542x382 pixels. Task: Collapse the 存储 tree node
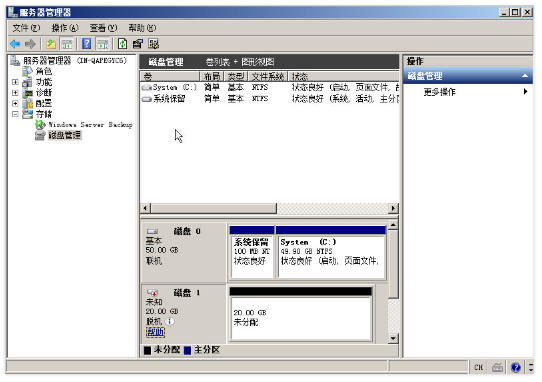15,114
